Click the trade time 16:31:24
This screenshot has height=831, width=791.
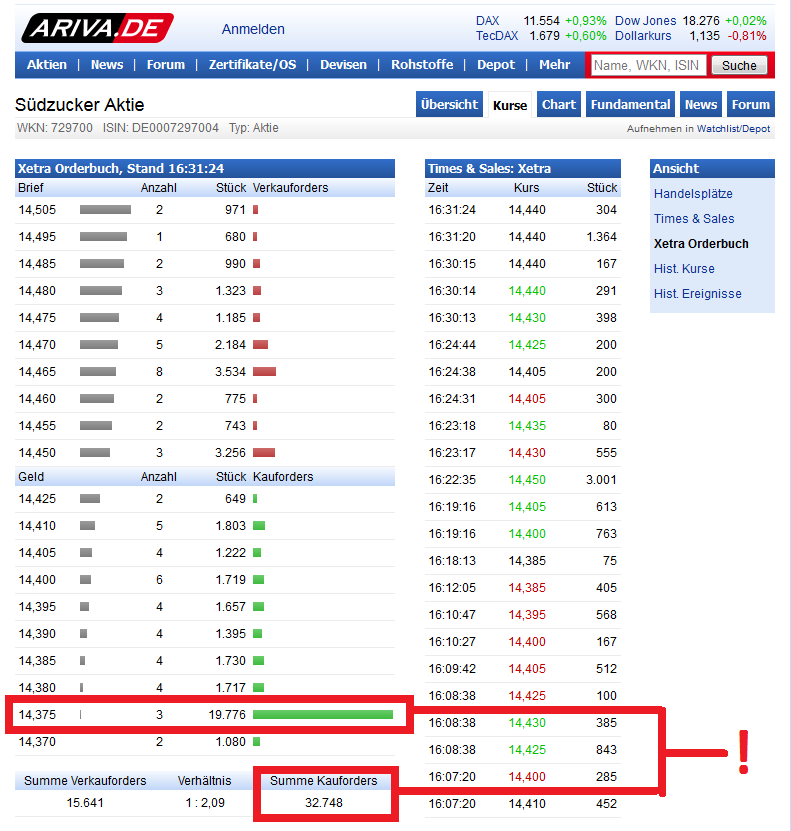pyautogui.click(x=452, y=210)
